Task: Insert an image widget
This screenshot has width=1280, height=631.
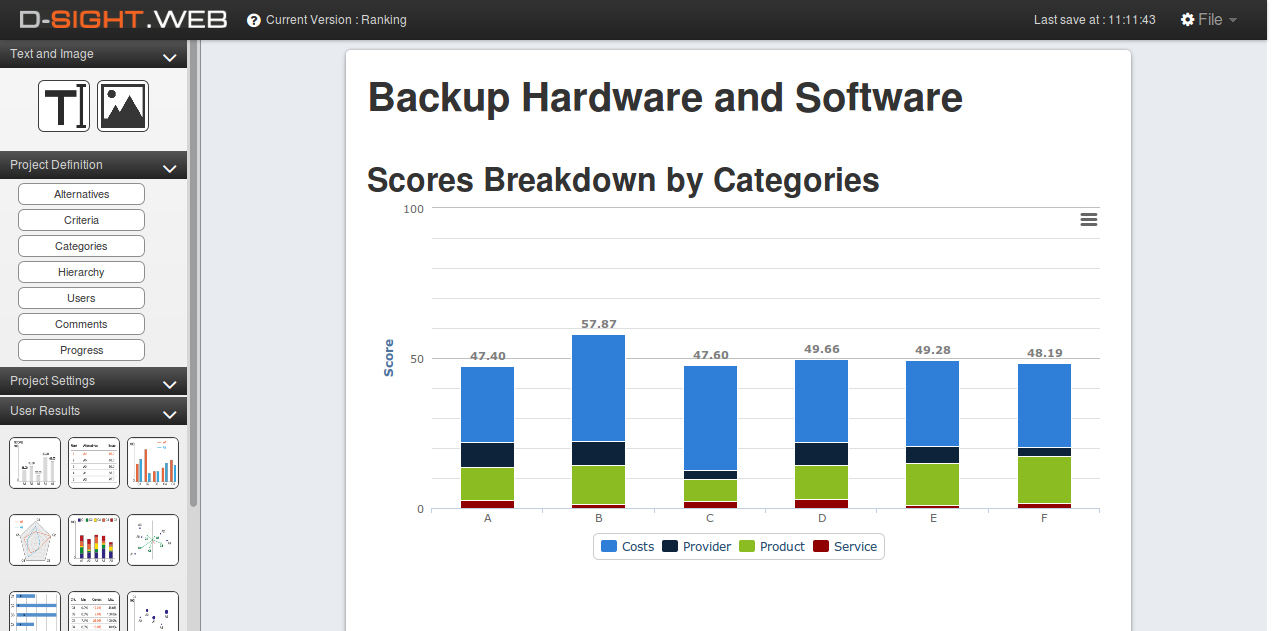Action: [123, 106]
